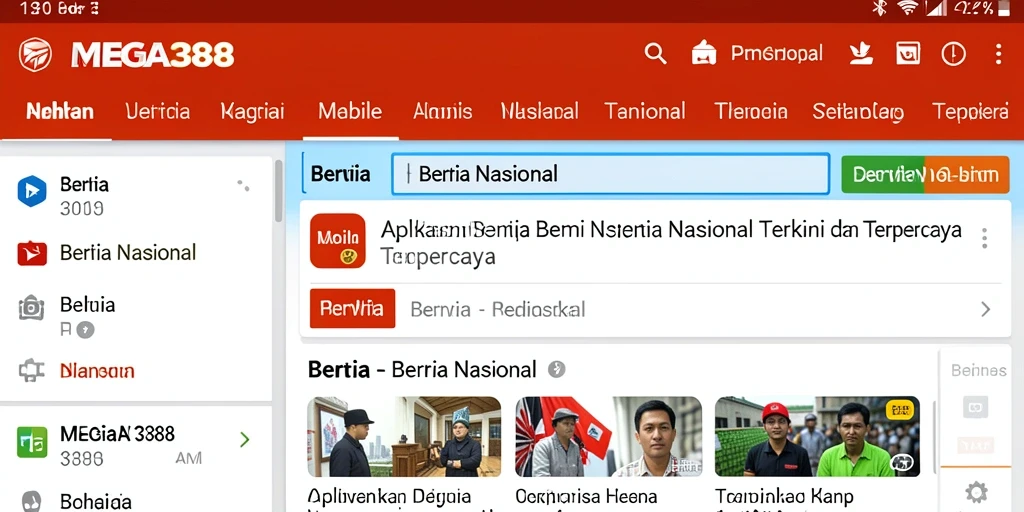The height and width of the screenshot is (512, 1024).
Task: Switch to the Teppiera tab
Action: pyautogui.click(x=970, y=112)
